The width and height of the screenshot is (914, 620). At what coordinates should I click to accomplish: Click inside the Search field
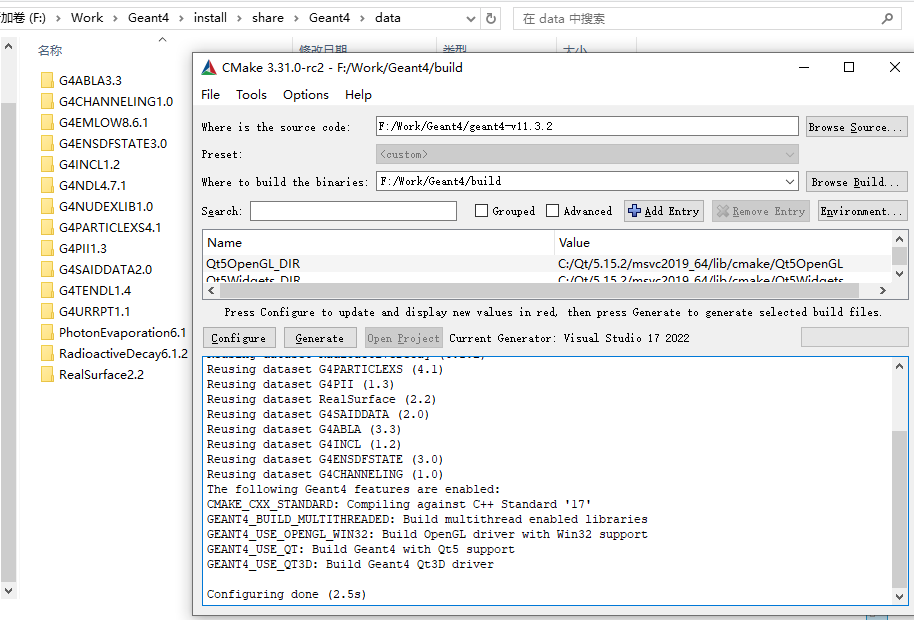353,210
